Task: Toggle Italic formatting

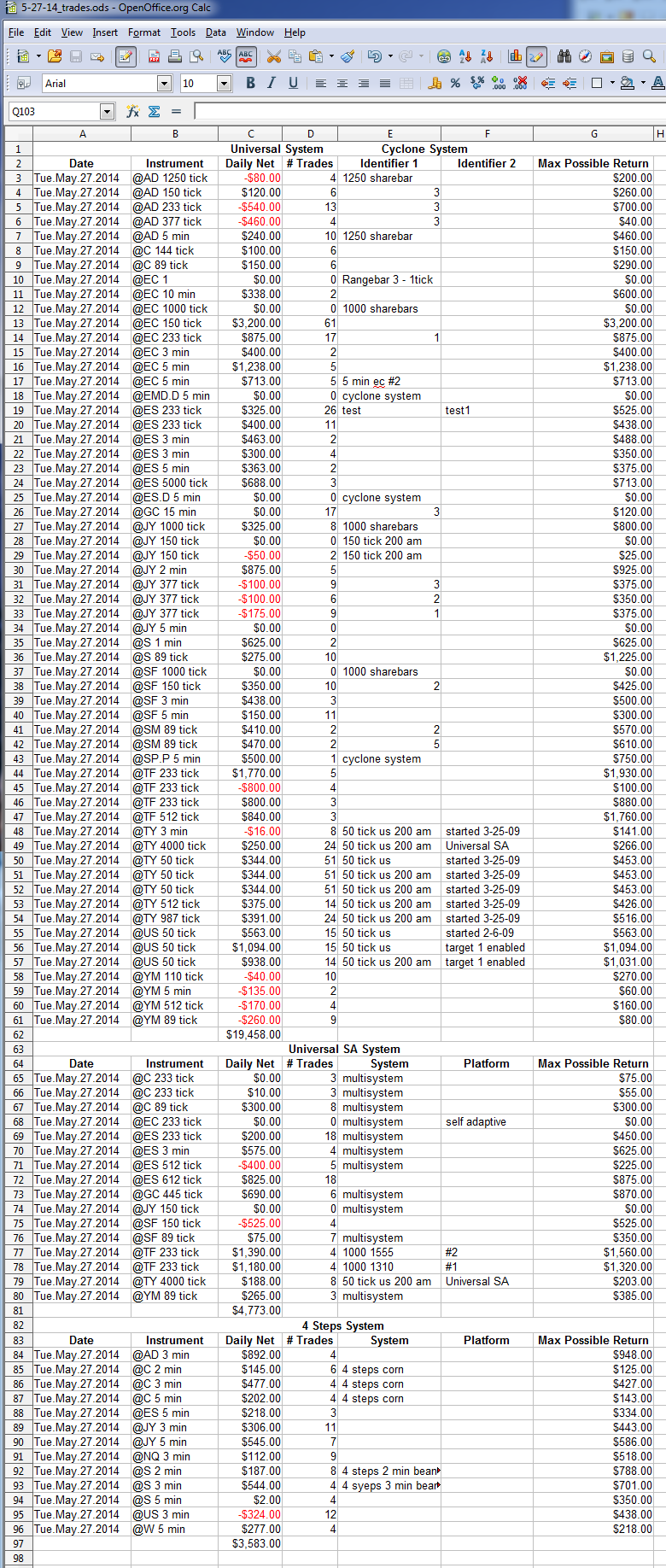Action: 272,83
